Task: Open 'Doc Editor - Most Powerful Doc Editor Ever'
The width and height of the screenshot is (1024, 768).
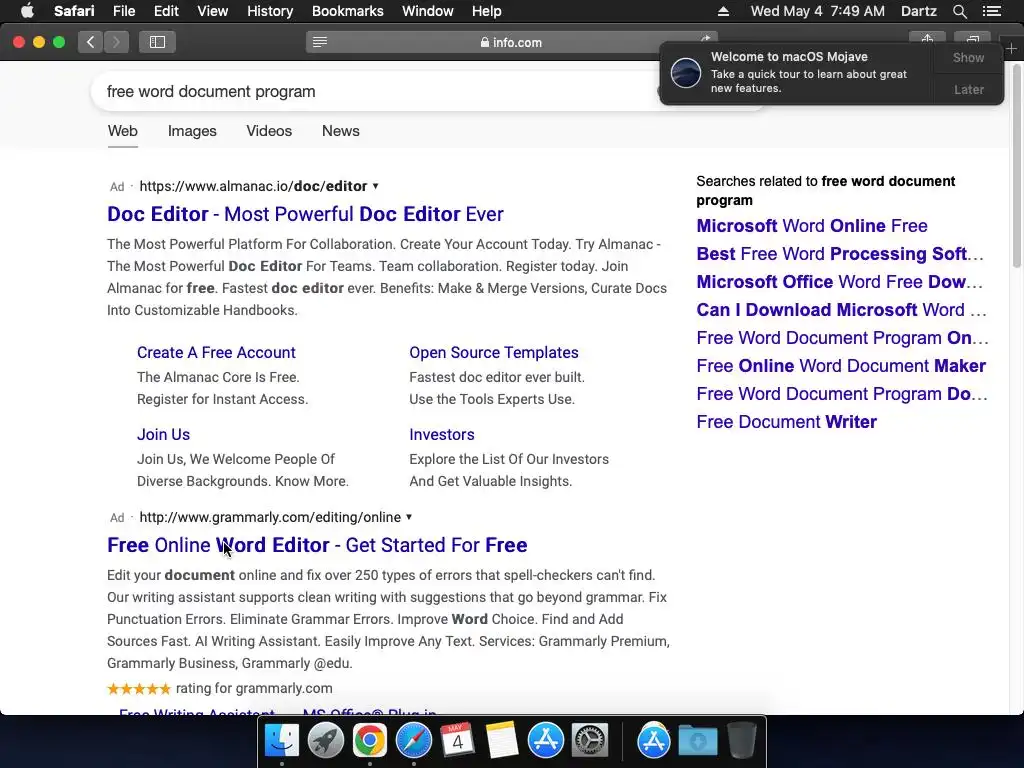Action: pyautogui.click(x=305, y=214)
